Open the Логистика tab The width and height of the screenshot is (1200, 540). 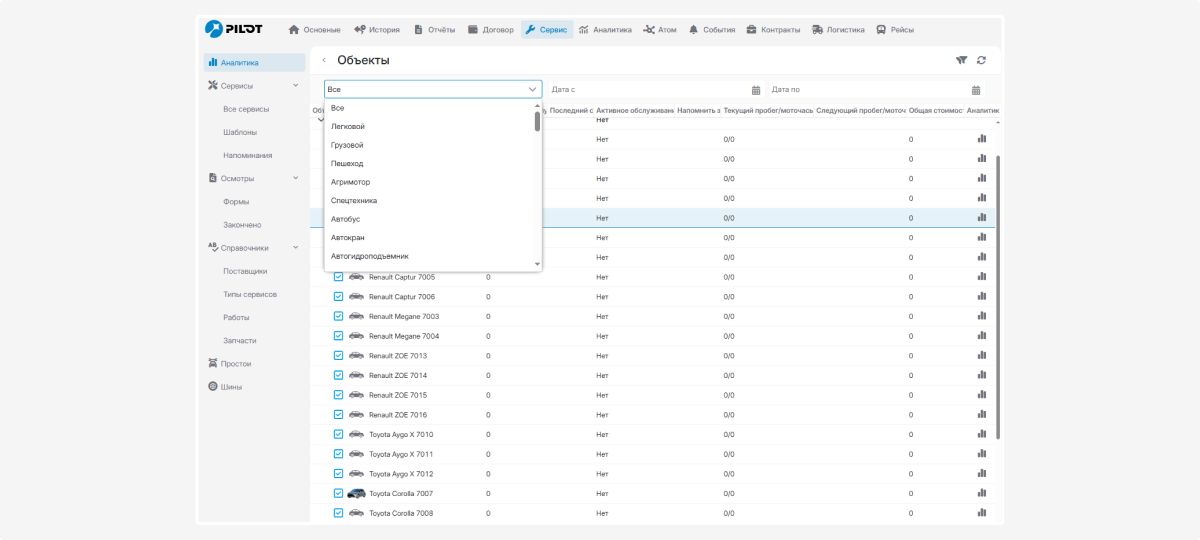coord(838,29)
